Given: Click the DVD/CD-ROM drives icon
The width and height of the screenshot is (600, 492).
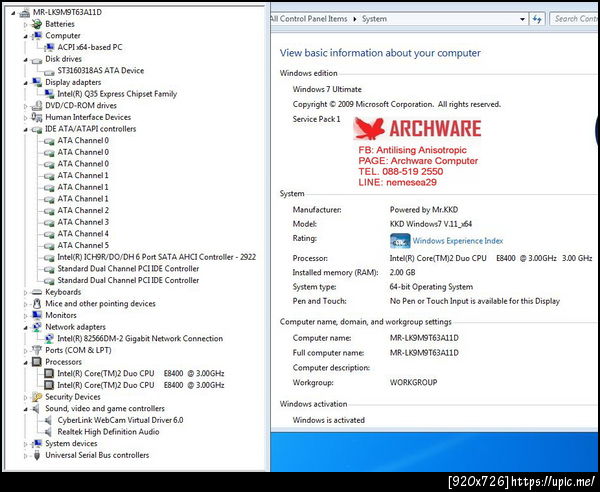Looking at the screenshot, I should (x=37, y=106).
